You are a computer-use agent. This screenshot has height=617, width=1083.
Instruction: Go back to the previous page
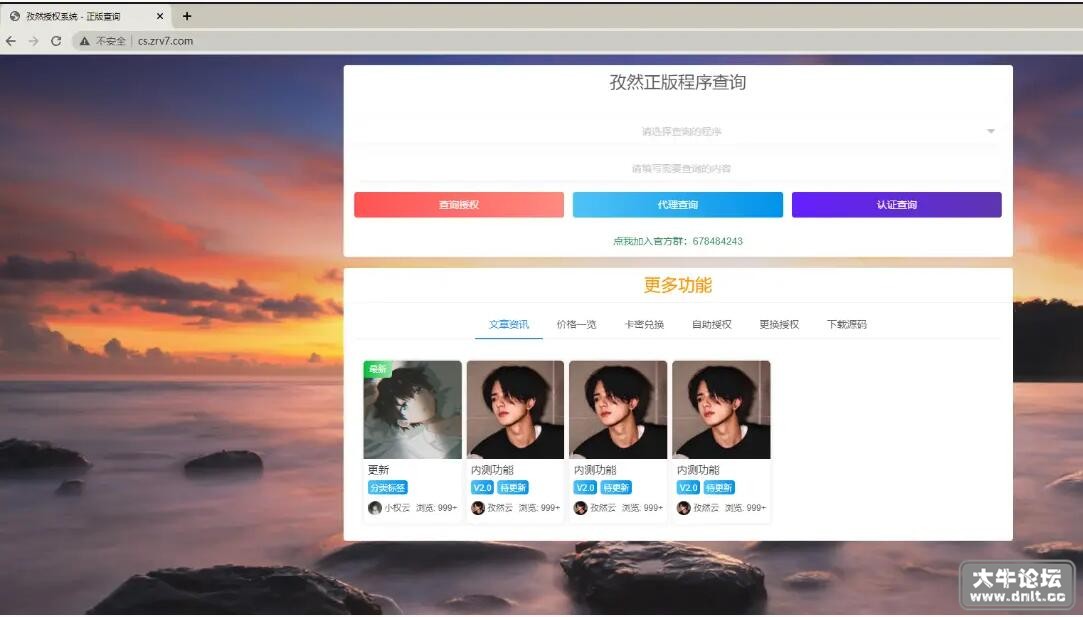click(11, 41)
